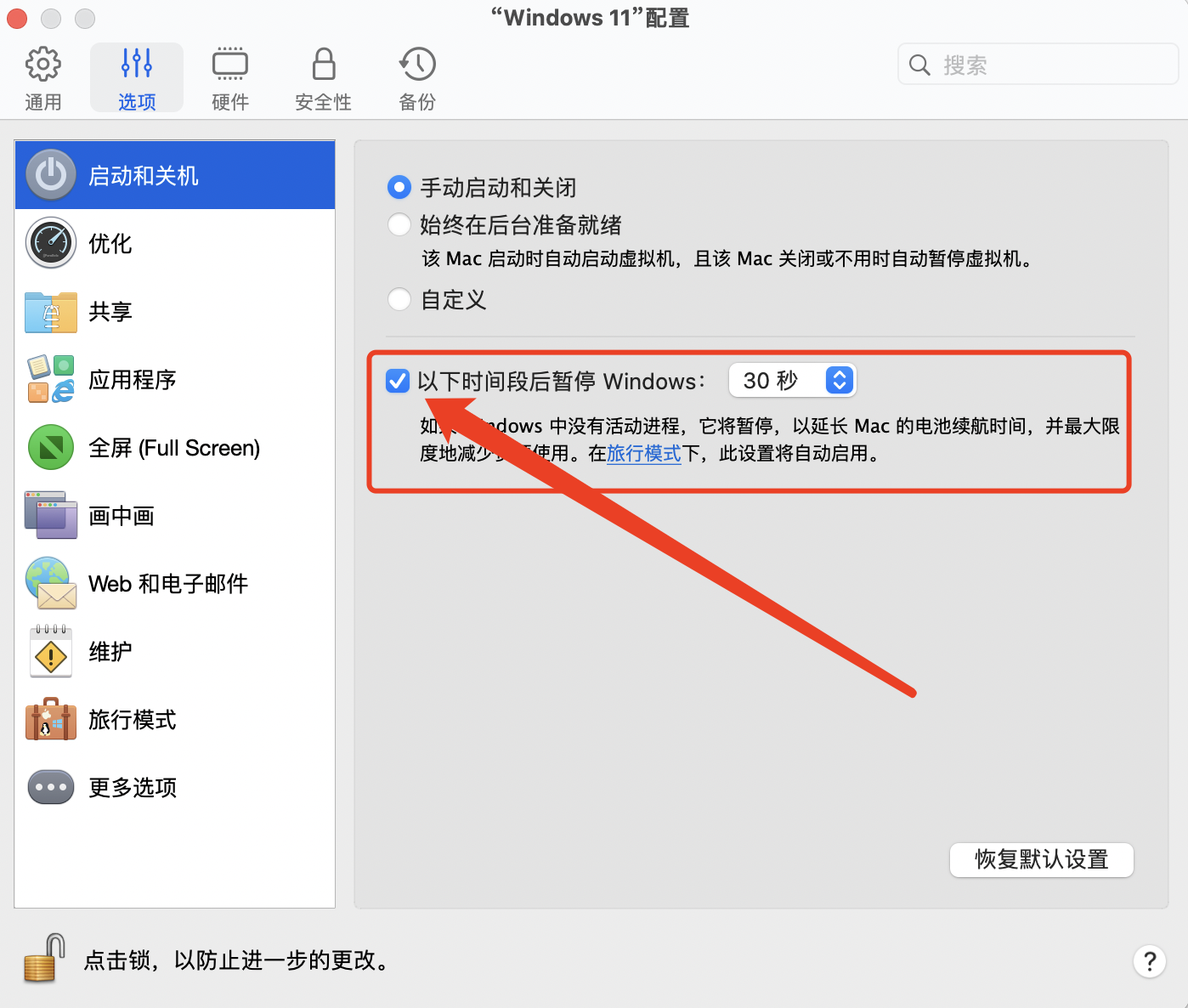Select 始终在后台准备就绪 radio button
The width and height of the screenshot is (1188, 1008).
(399, 224)
